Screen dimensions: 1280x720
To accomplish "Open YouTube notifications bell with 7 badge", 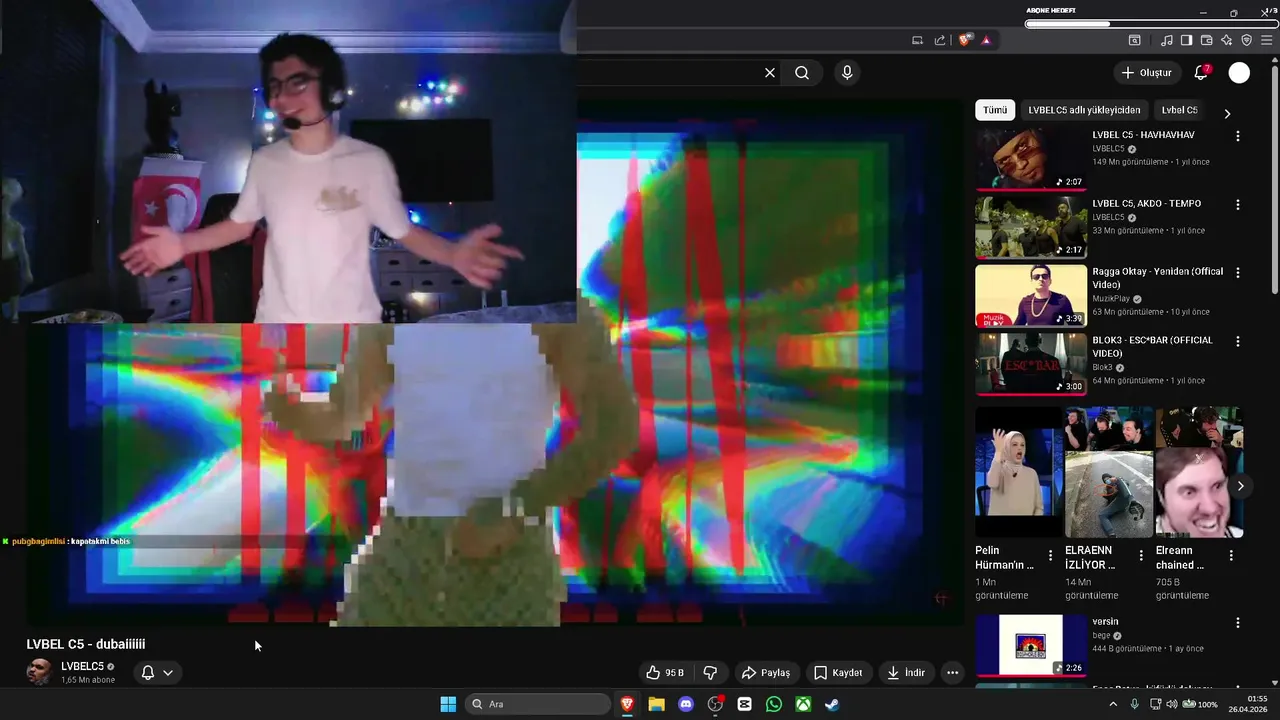I will [1201, 73].
